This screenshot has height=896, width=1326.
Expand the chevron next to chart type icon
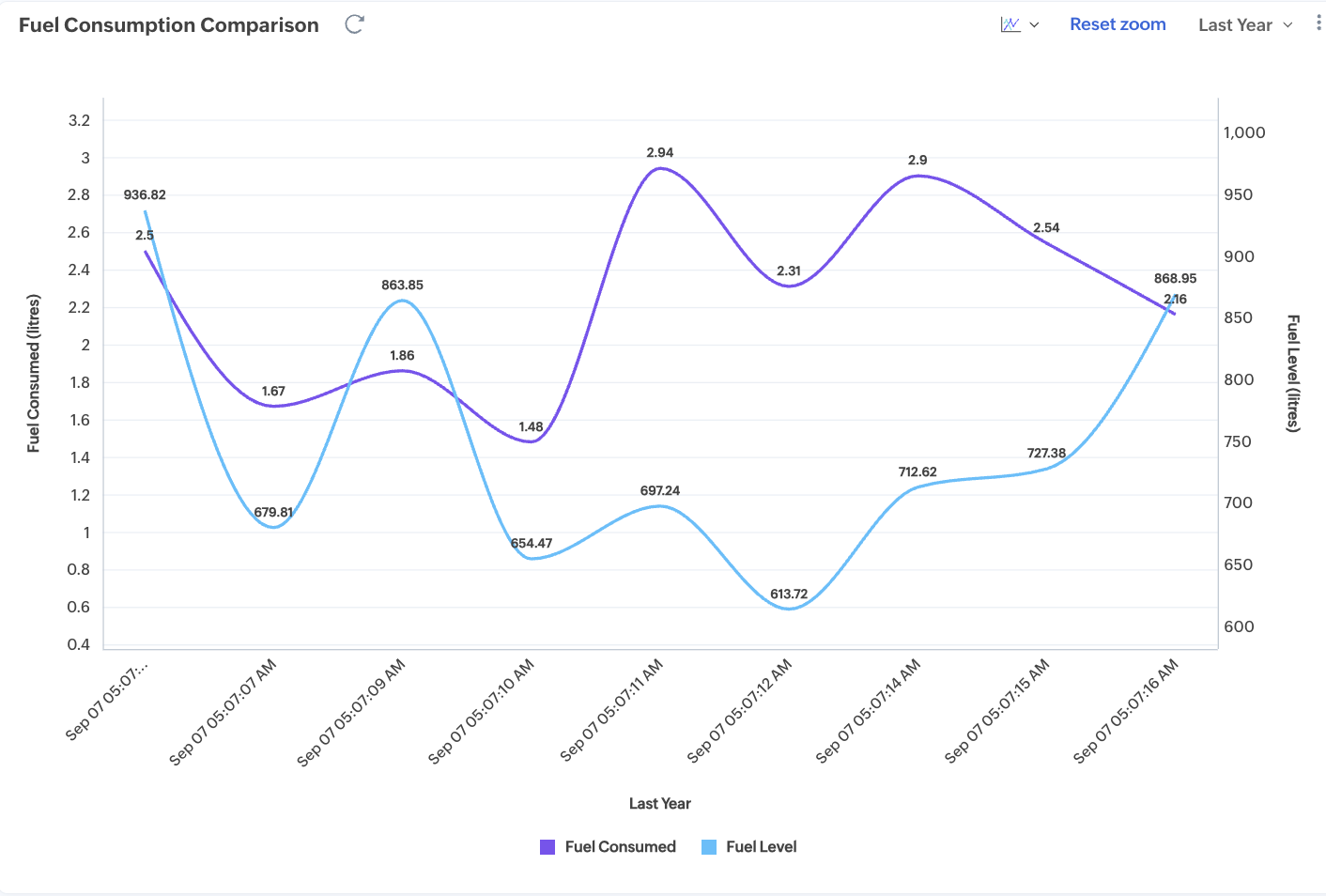coord(1034,25)
